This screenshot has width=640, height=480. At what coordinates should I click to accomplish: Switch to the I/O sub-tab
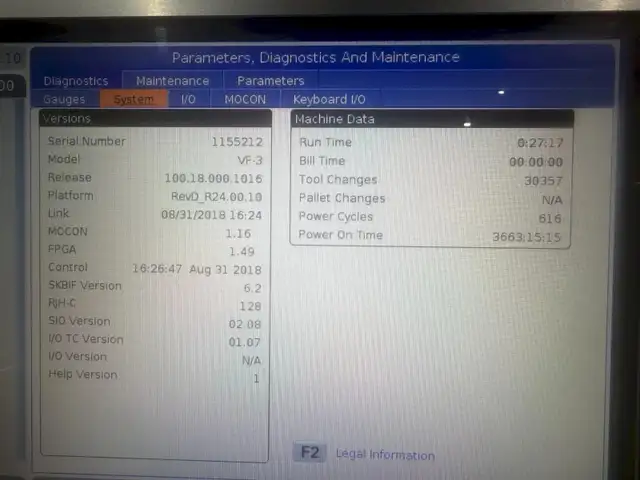coord(188,99)
